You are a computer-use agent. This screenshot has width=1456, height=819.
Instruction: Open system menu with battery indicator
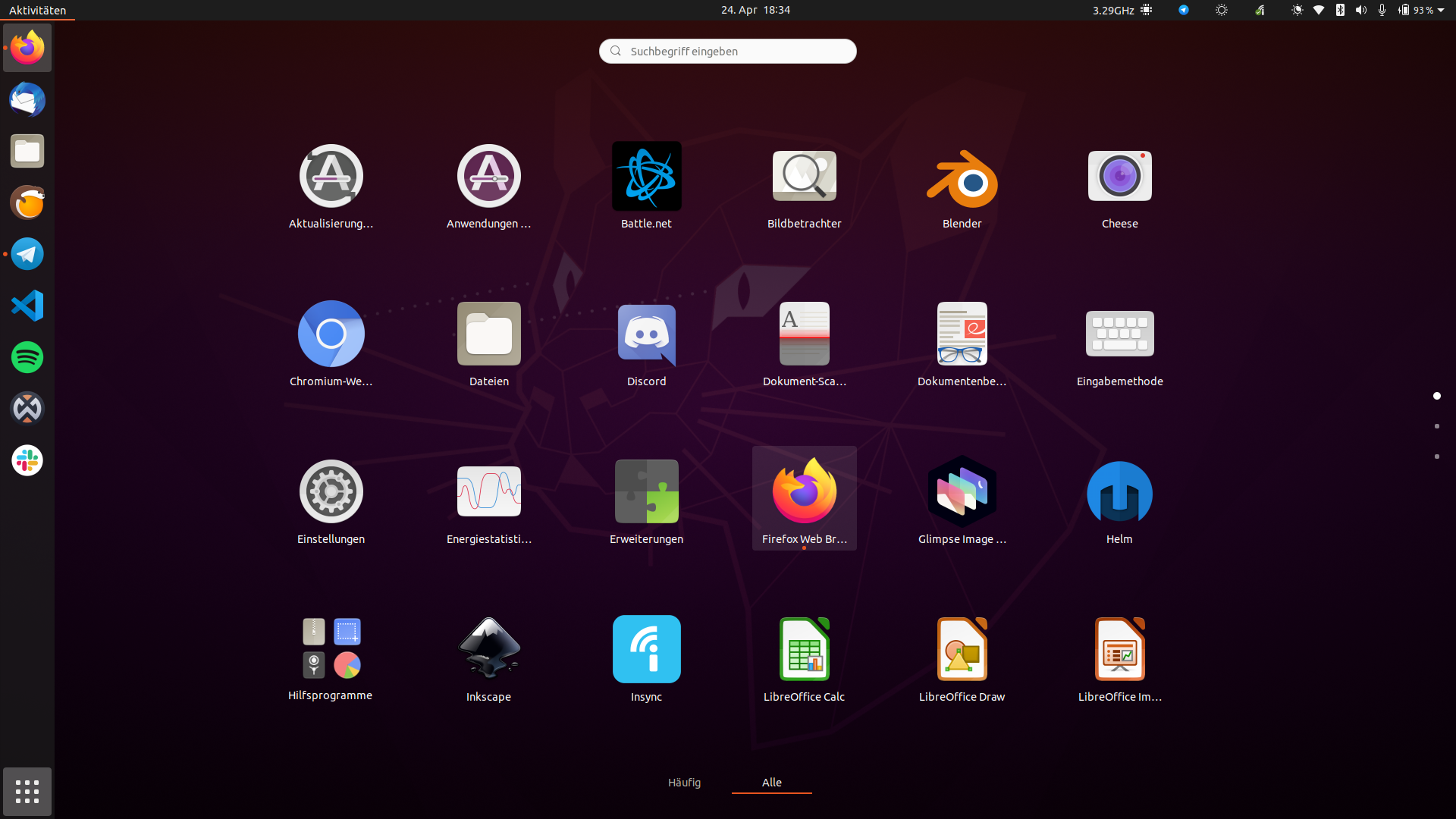pyautogui.click(x=1421, y=10)
